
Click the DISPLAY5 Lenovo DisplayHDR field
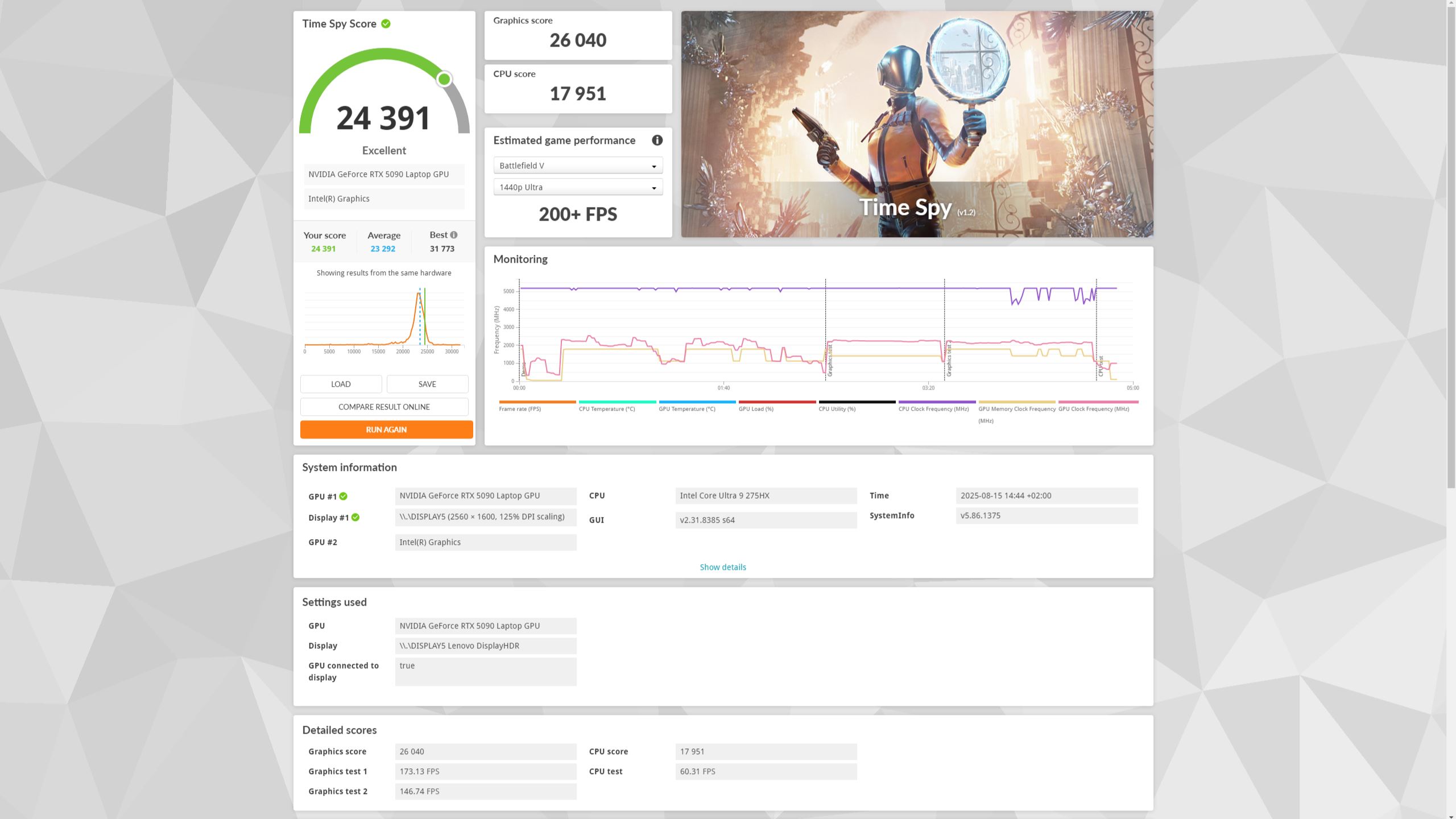(x=486, y=646)
